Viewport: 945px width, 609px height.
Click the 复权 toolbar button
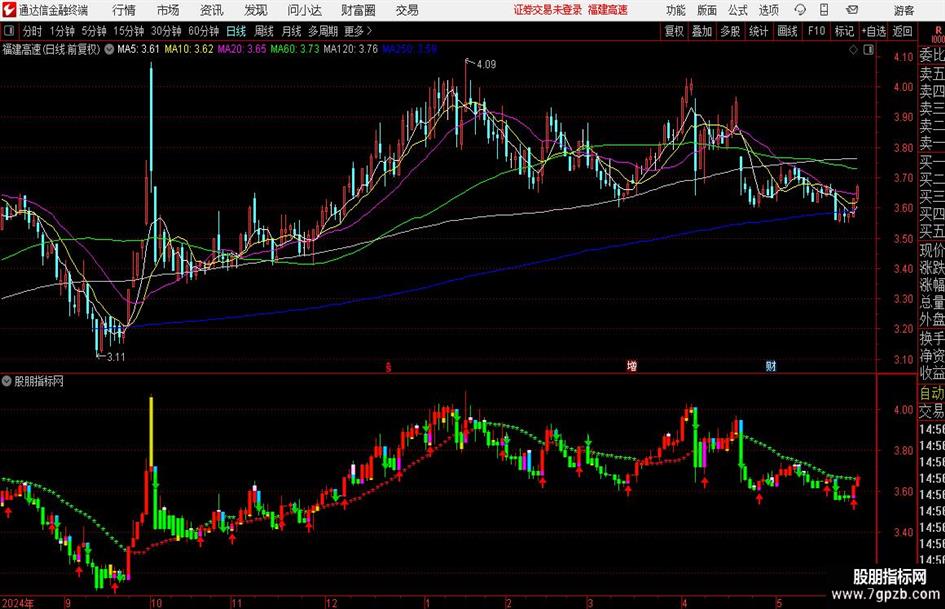674,31
